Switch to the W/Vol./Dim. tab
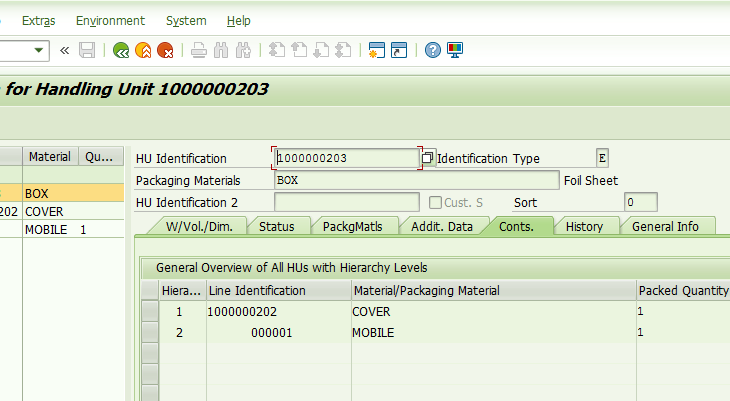730x401 pixels. [199, 226]
